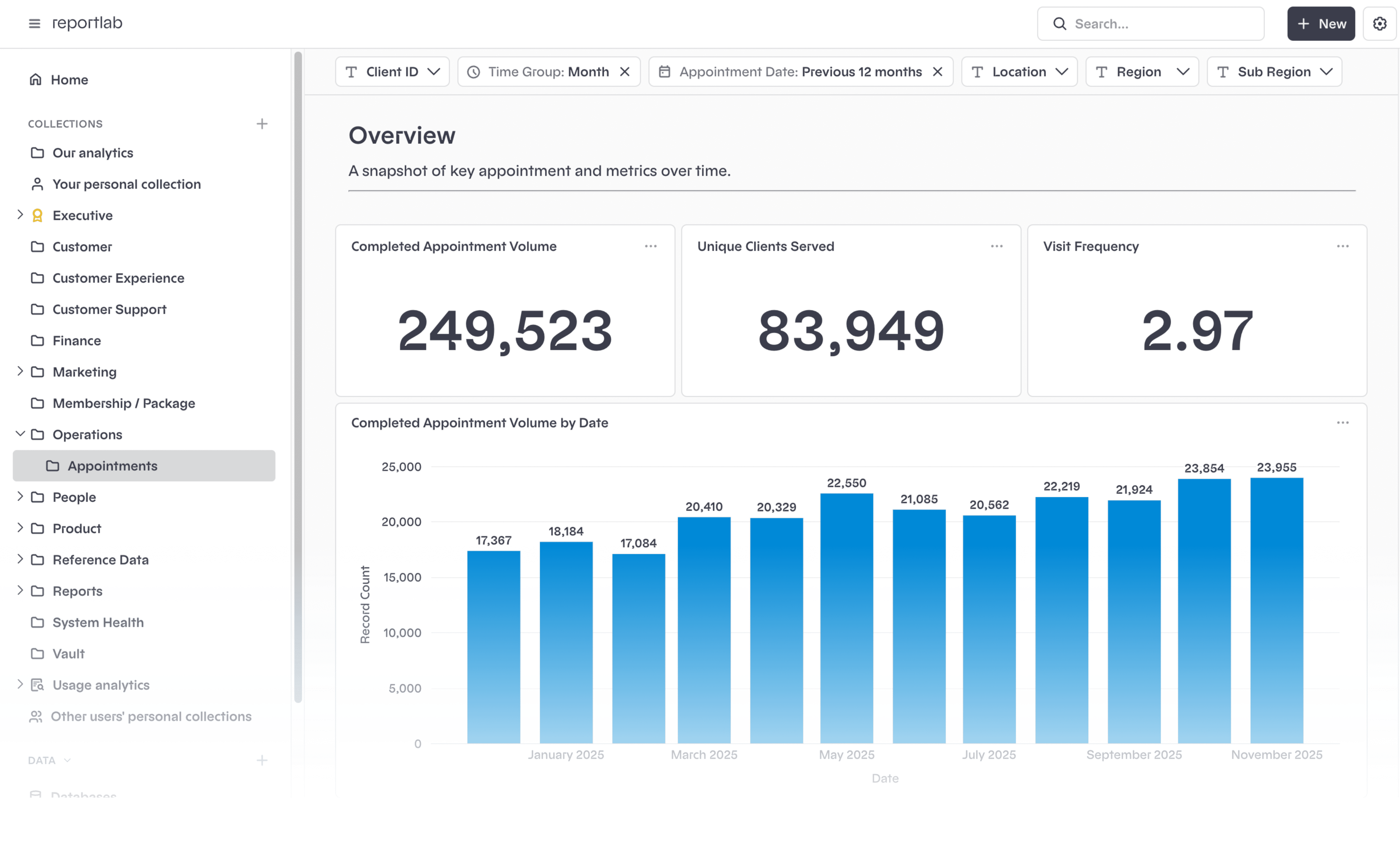
Task: Remove the Time Group Month filter
Action: [624, 71]
